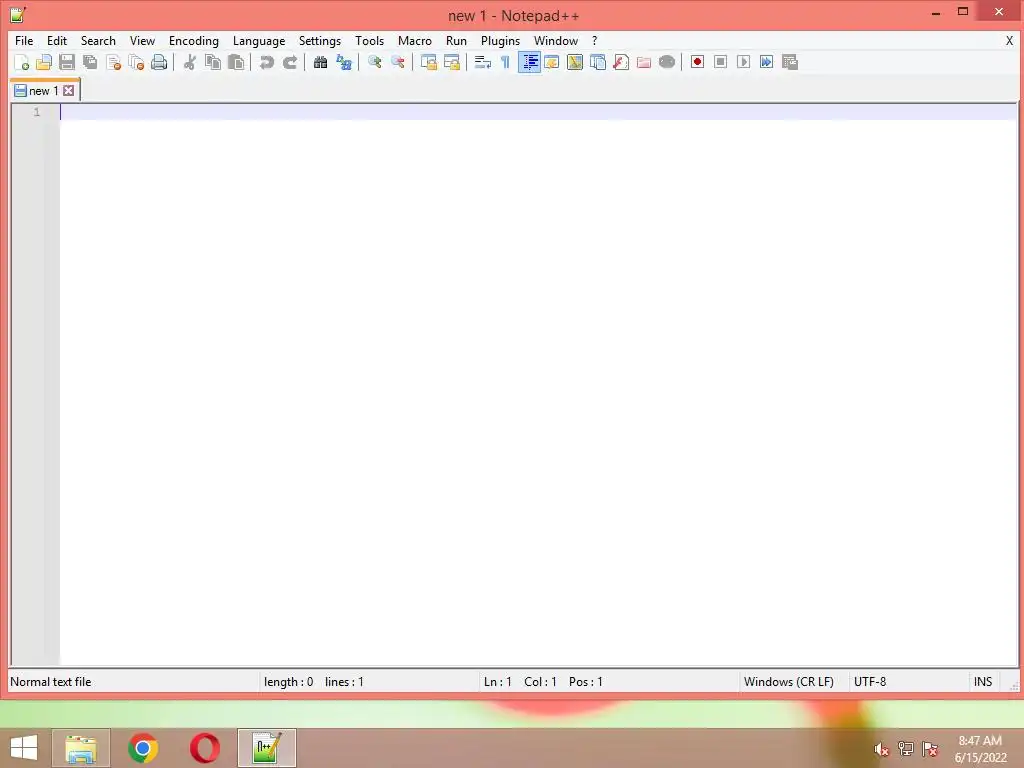Zoom out with the magnifier icon

pos(397,62)
